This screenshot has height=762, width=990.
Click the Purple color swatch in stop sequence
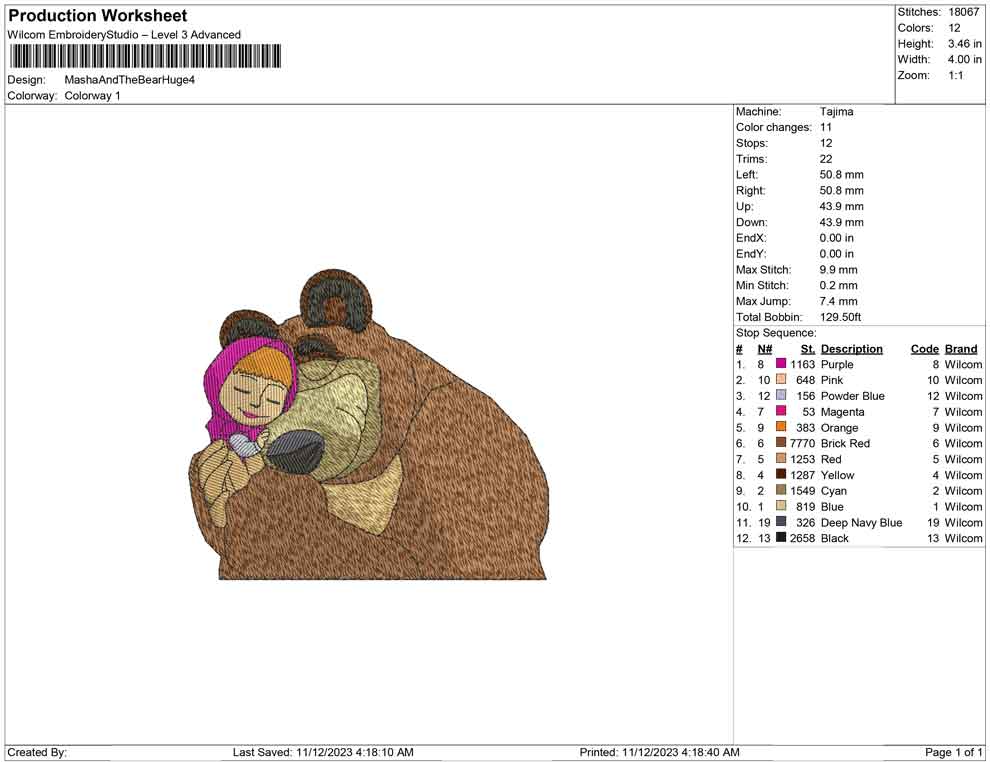(781, 364)
